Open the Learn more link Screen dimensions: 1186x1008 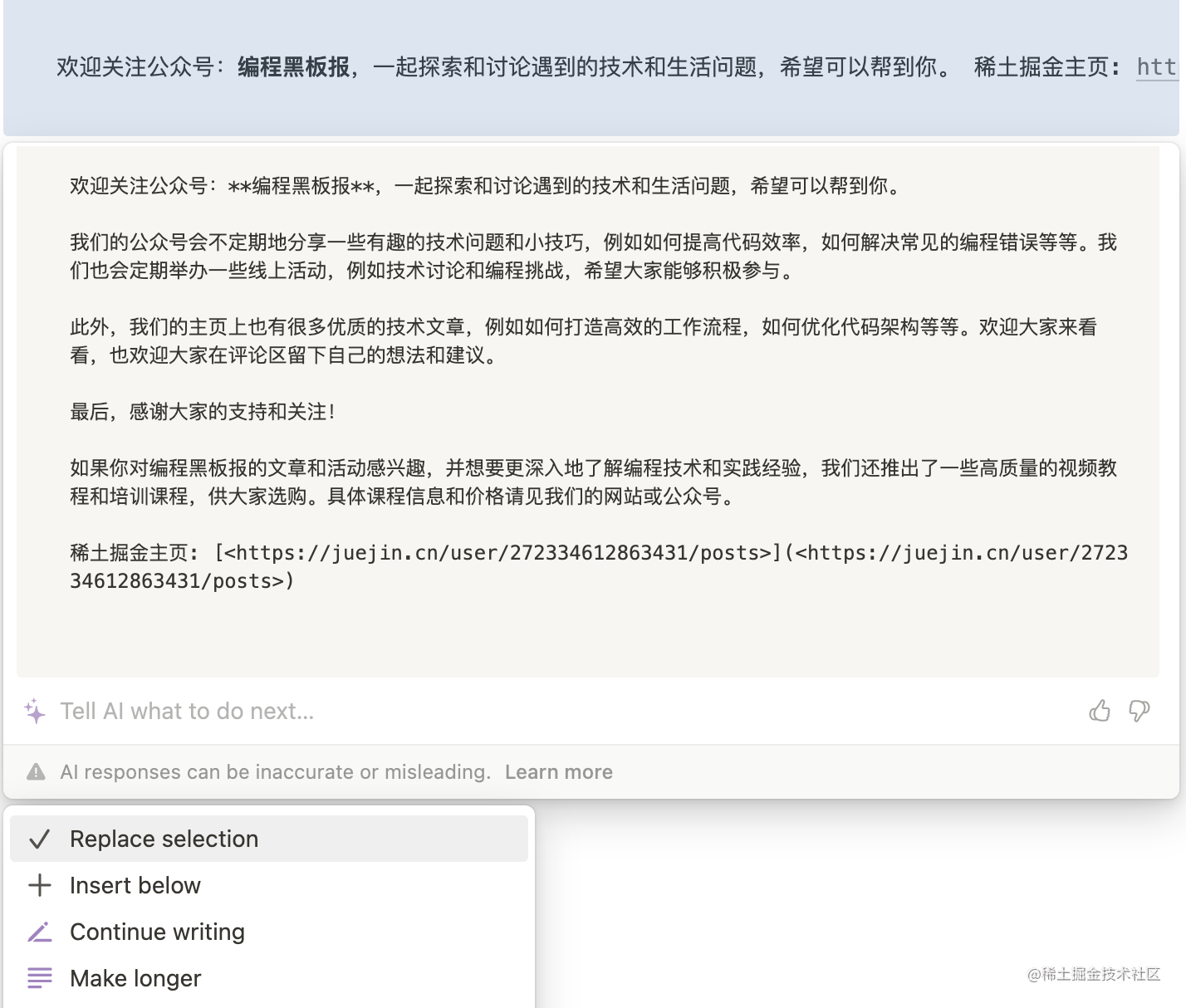coord(559,772)
